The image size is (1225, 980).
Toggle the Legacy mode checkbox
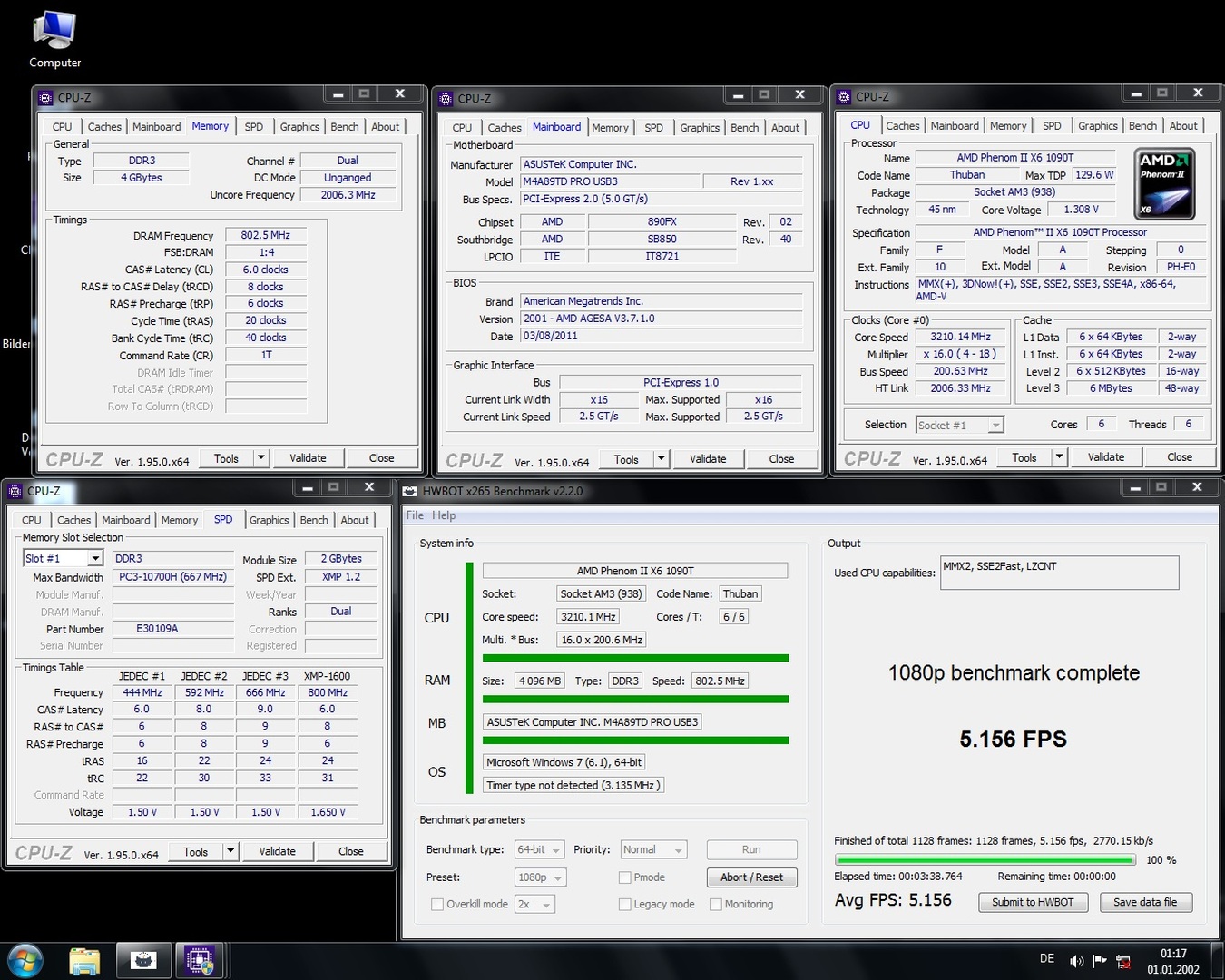point(624,904)
